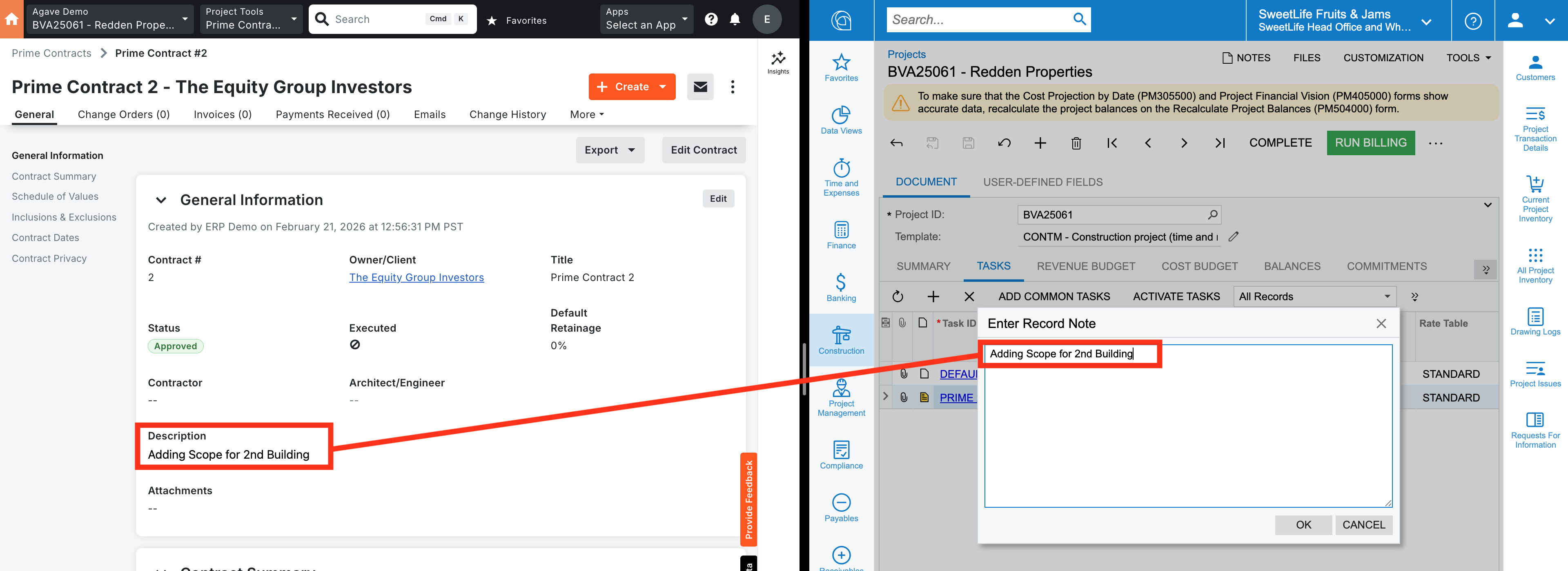The width and height of the screenshot is (1568, 571).
Task: Switch to the Change Orders tab
Action: (123, 114)
